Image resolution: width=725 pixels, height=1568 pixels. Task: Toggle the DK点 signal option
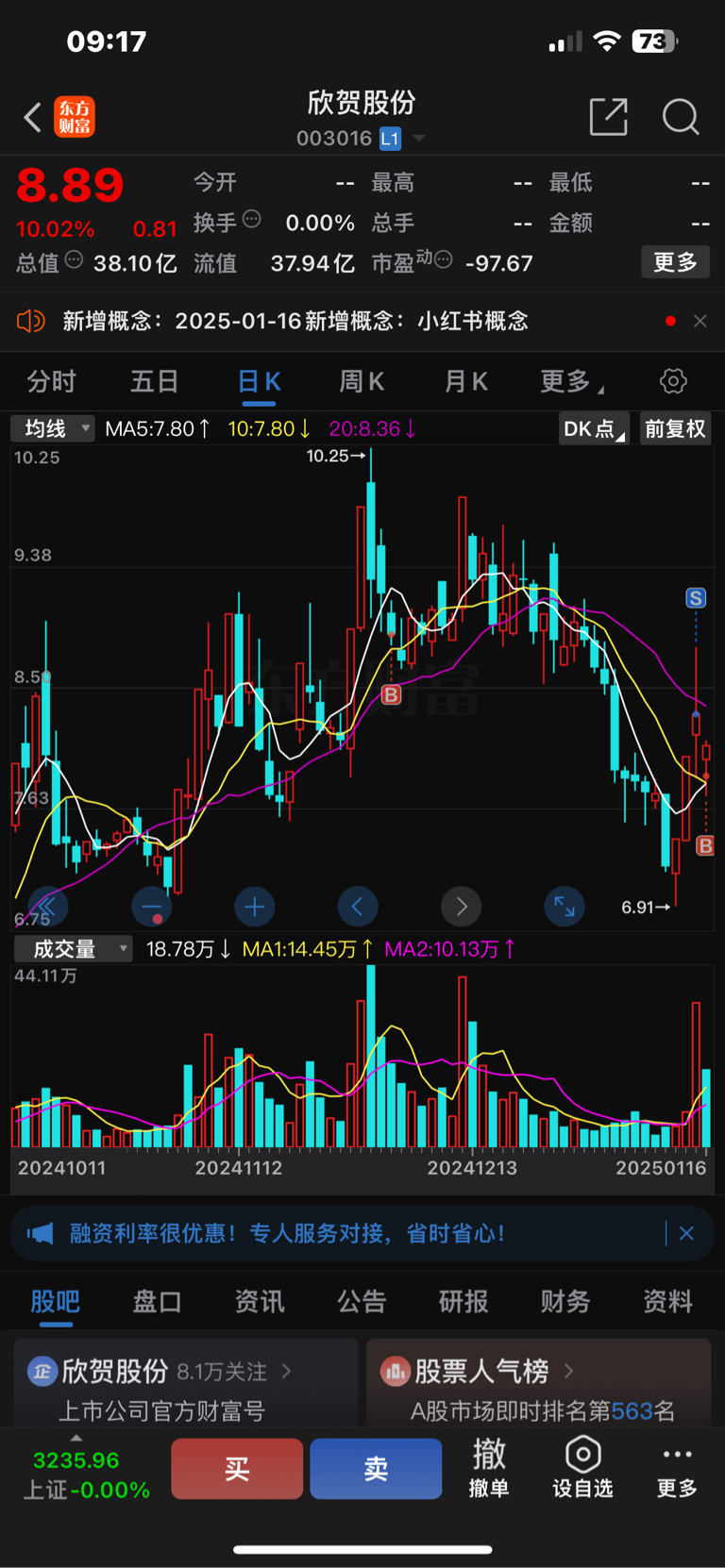594,428
